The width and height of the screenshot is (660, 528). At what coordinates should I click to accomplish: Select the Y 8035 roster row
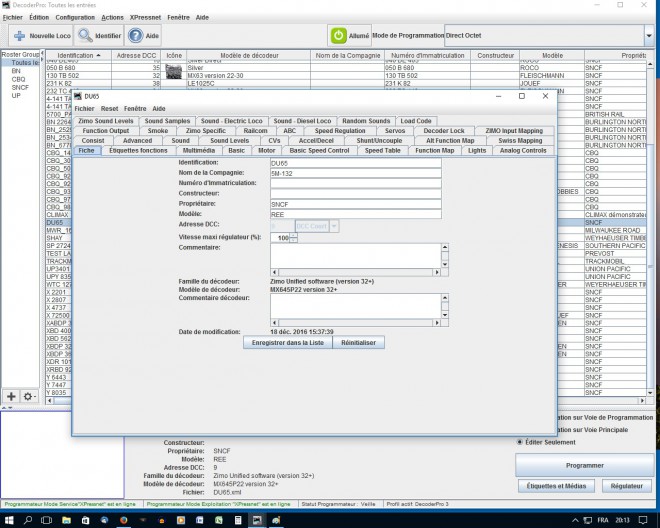pos(59,392)
